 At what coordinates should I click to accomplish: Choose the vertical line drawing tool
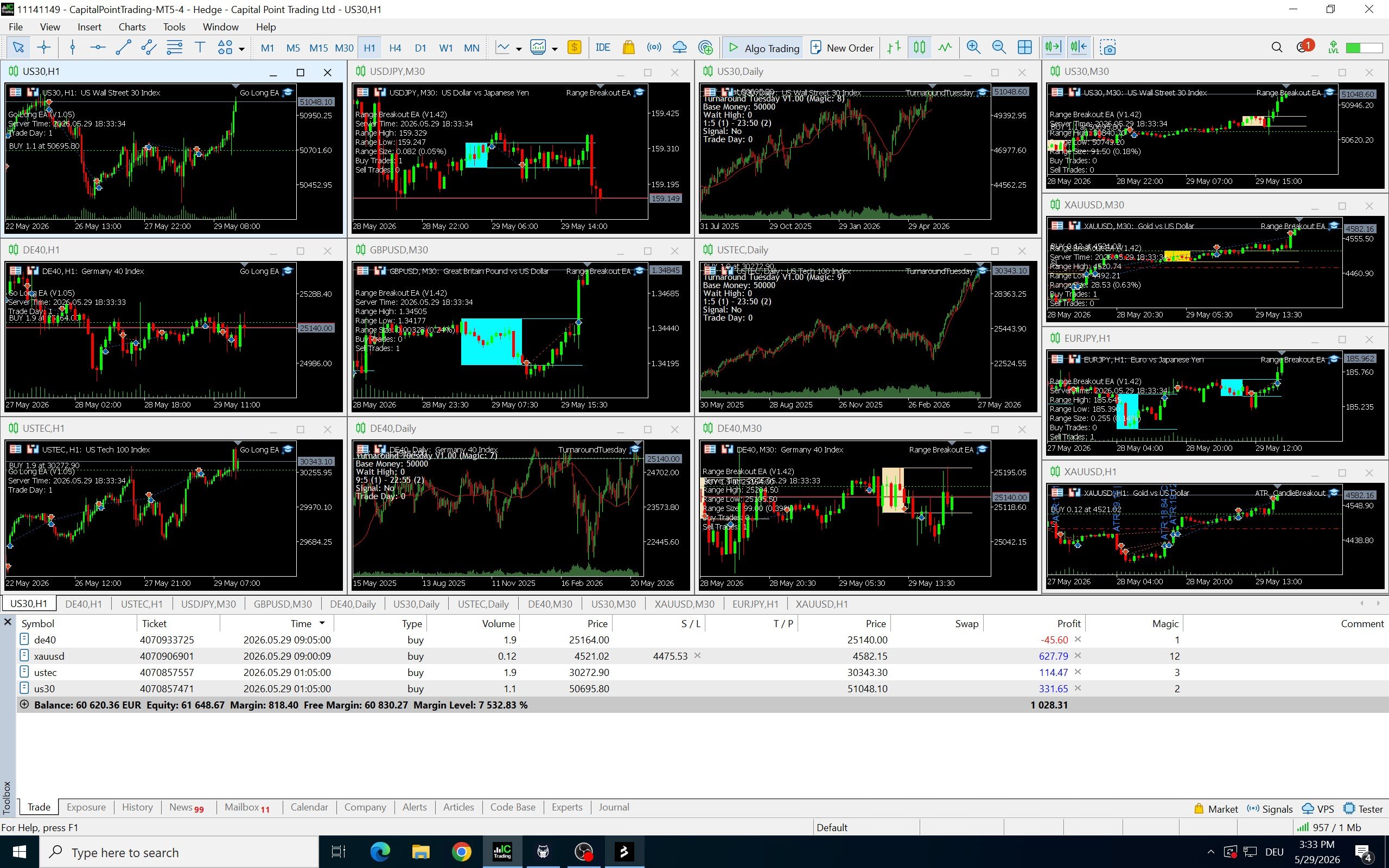[72, 48]
